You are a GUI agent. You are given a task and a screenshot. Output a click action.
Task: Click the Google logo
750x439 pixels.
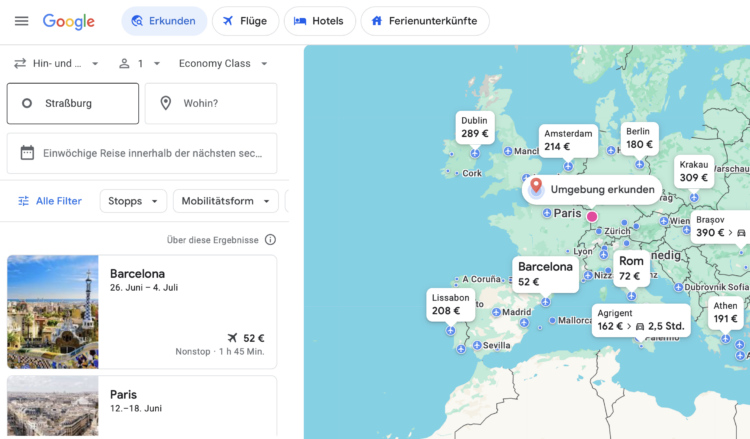pyautogui.click(x=69, y=21)
